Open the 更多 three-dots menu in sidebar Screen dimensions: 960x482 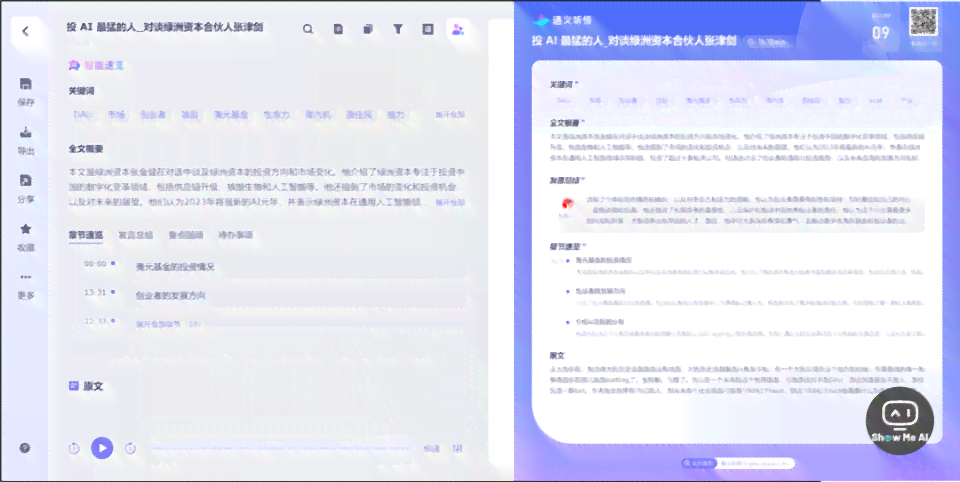click(x=26, y=277)
